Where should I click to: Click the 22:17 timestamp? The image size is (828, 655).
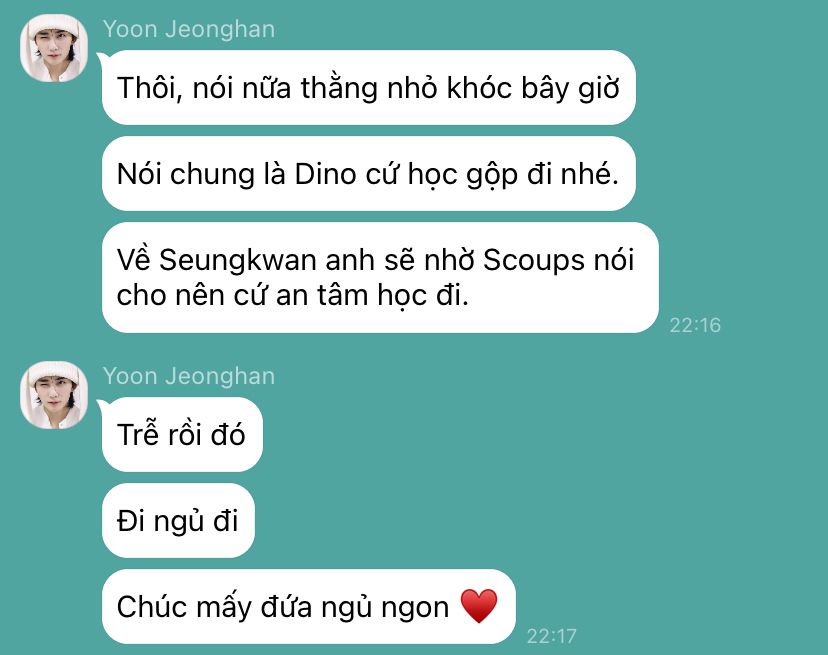(551, 636)
